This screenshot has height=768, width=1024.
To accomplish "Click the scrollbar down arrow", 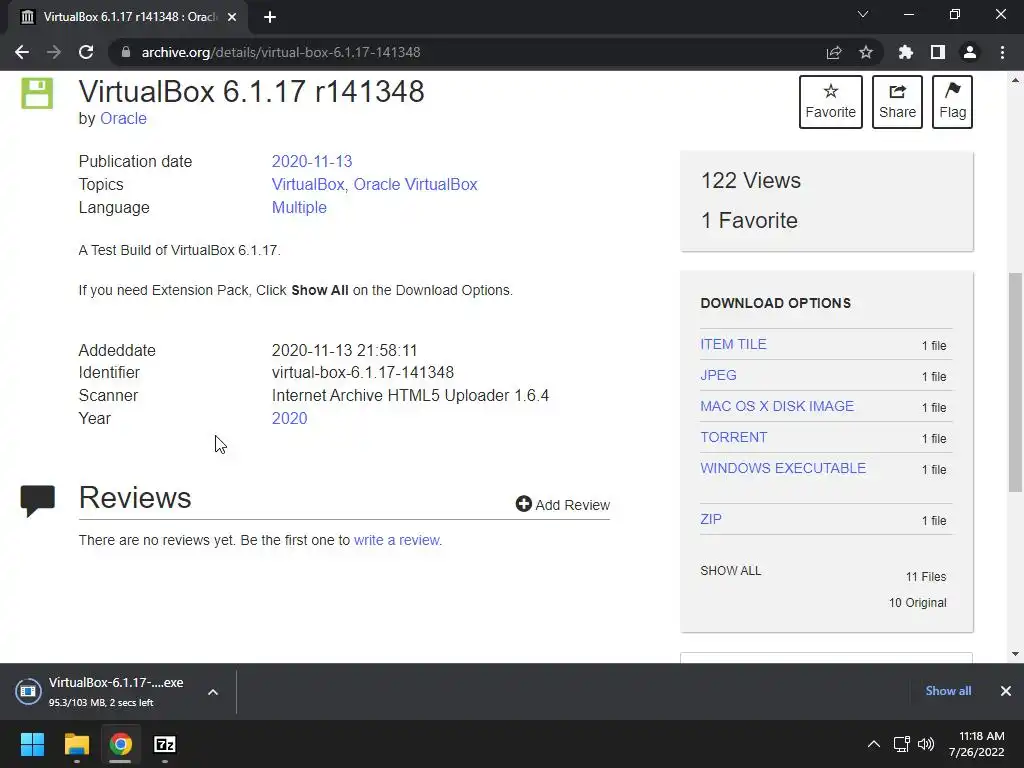I will [1015, 654].
